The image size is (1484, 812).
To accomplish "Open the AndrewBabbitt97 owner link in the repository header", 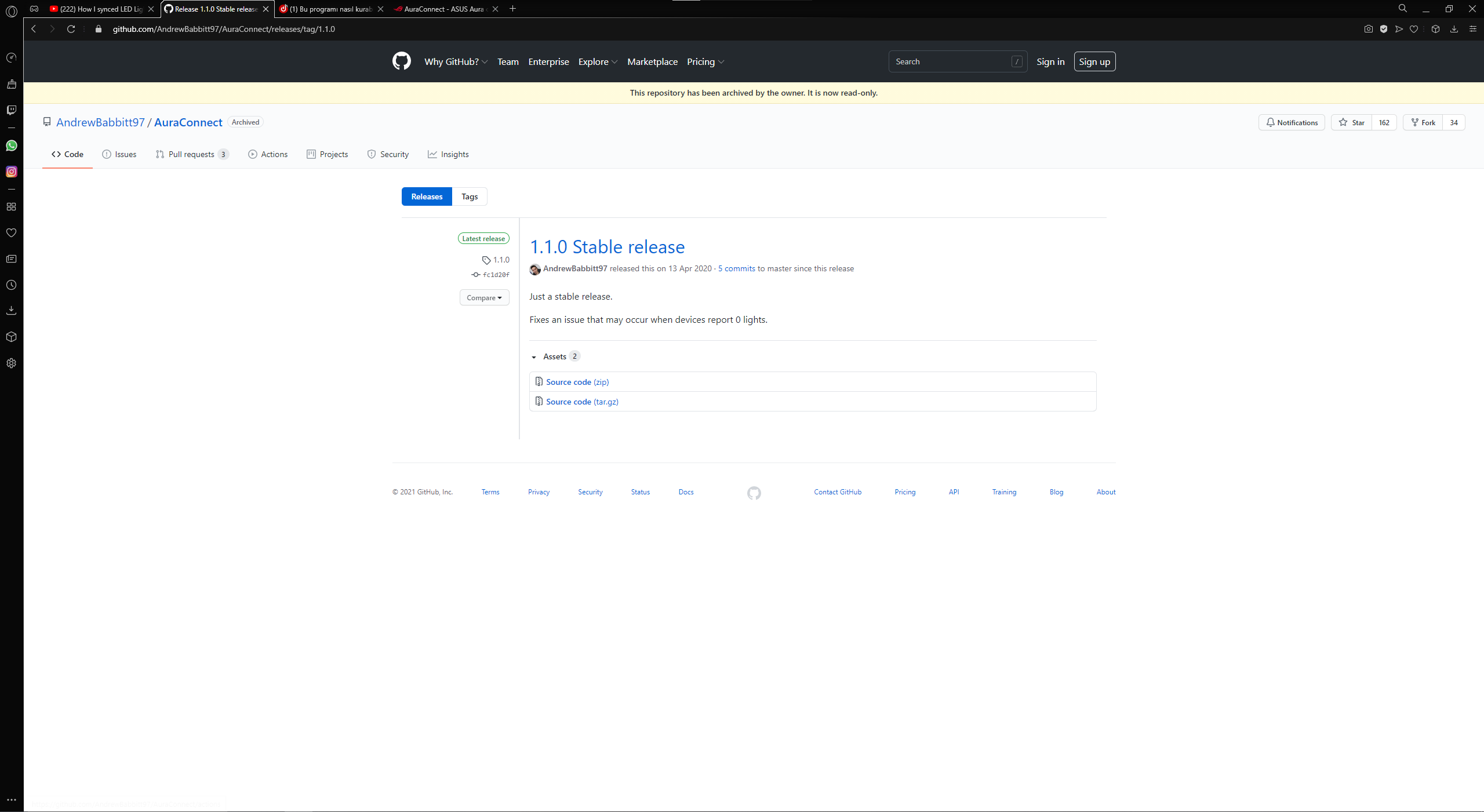I will [100, 122].
